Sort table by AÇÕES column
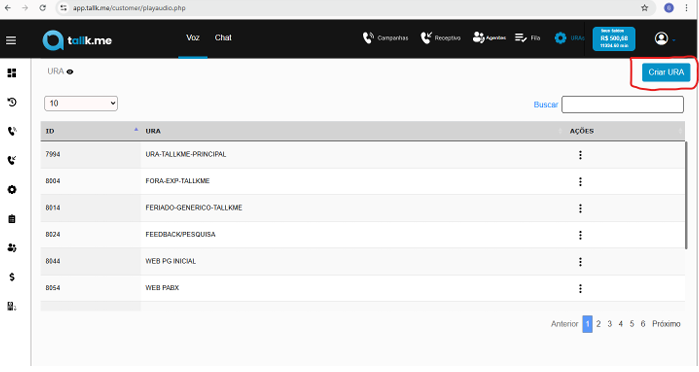Image resolution: width=699 pixels, height=372 pixels. (x=625, y=131)
